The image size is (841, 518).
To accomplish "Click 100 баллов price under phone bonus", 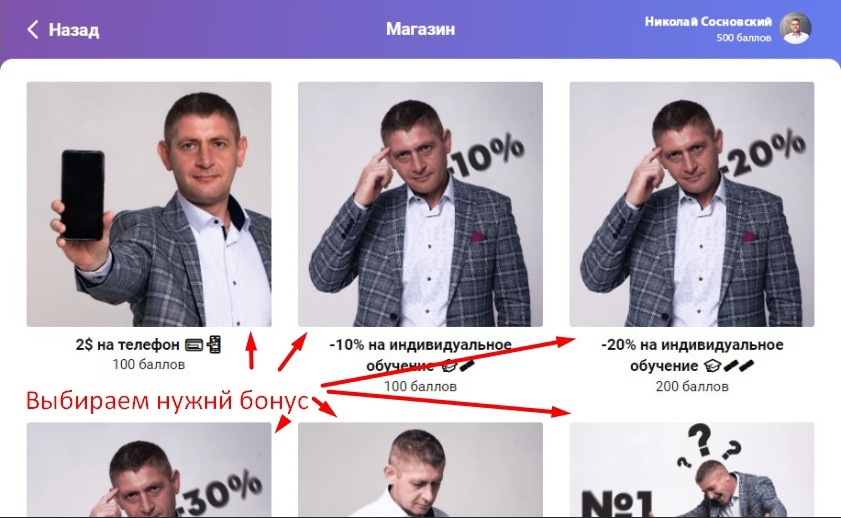I will tap(149, 365).
